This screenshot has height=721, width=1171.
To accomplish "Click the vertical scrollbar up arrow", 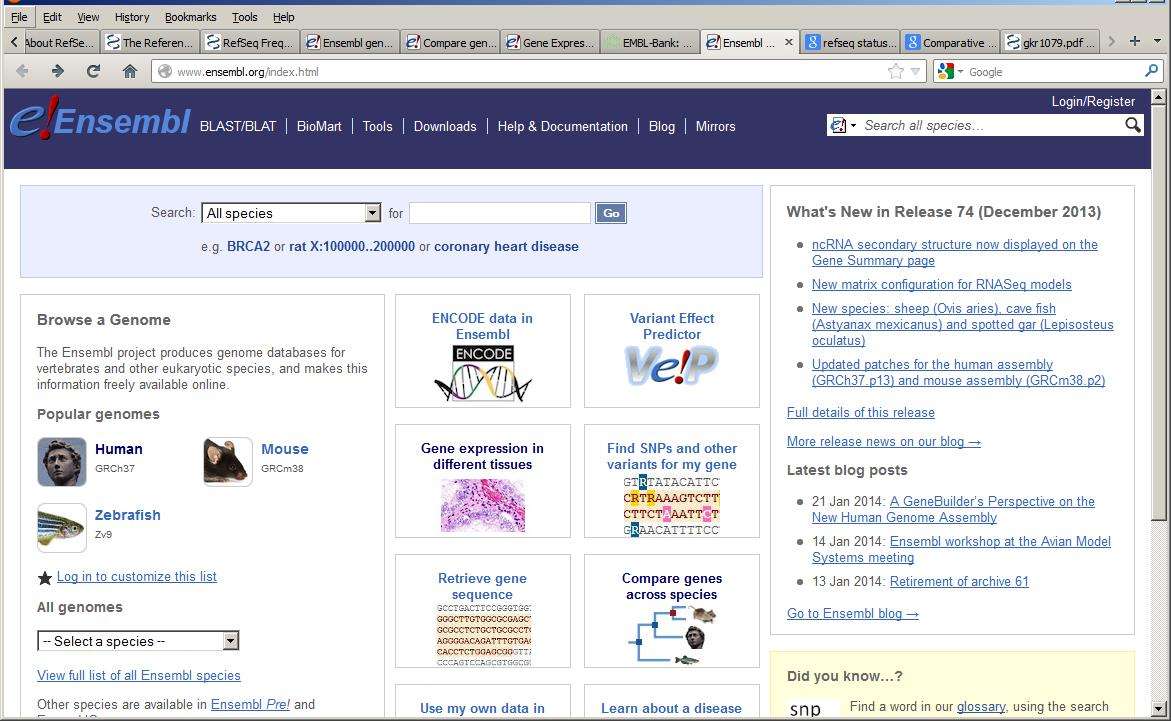I will coord(1158,97).
